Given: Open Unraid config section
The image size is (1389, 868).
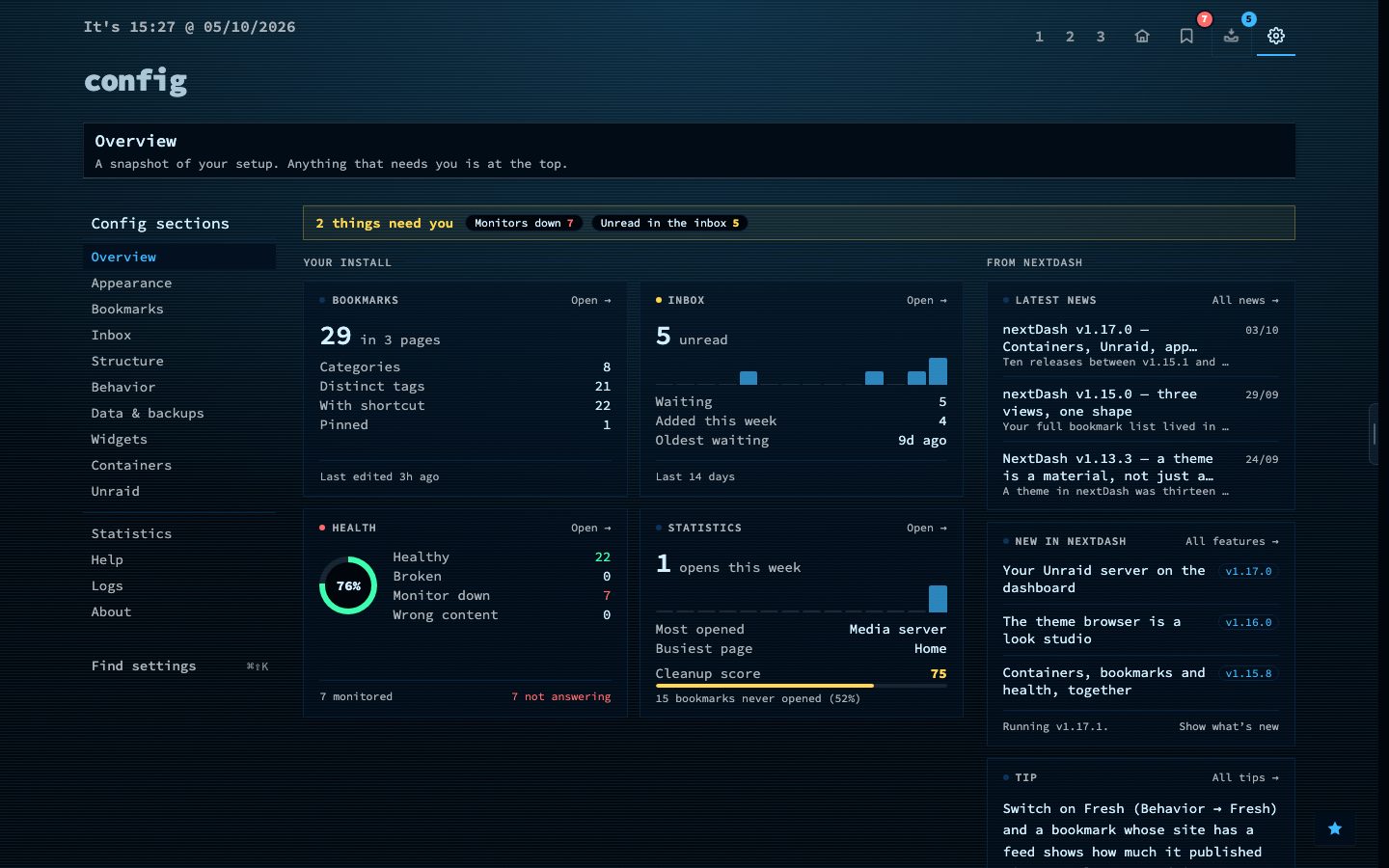Looking at the screenshot, I should tap(179, 491).
